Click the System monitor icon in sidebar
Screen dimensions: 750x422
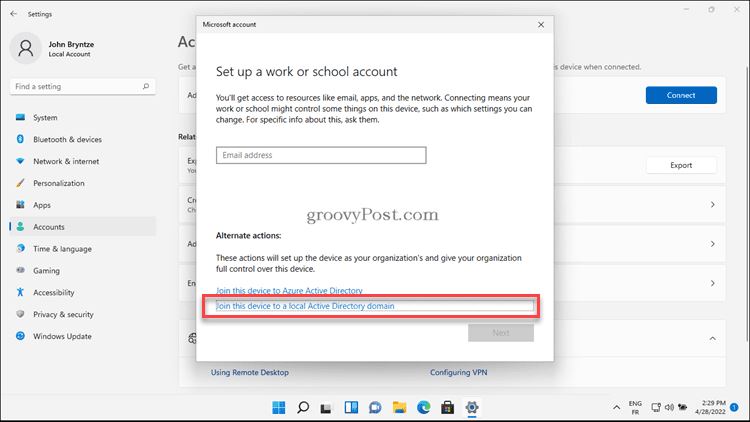(x=20, y=117)
